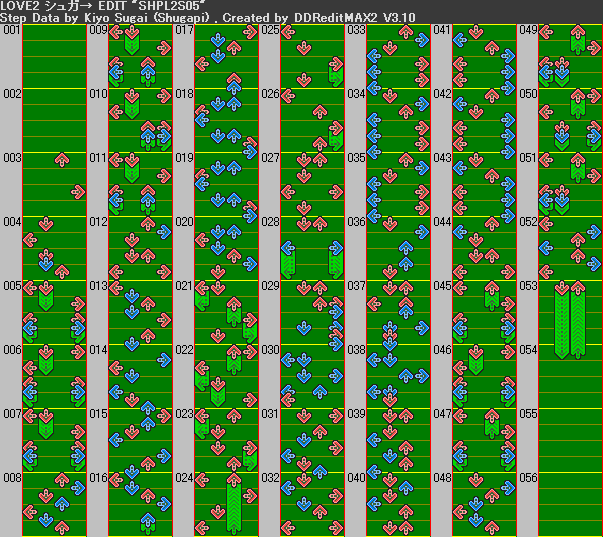Click the red left arrow in measure 013
This screenshot has height=537, width=603.
click(116, 287)
